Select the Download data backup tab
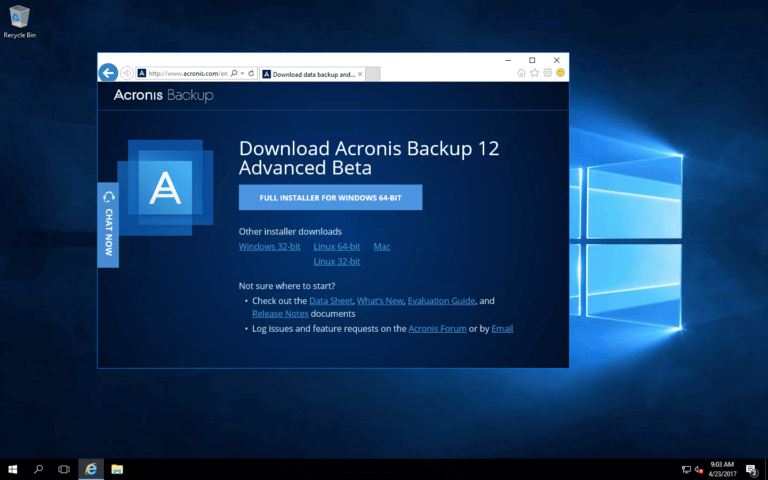This screenshot has width=768, height=480. [313, 74]
